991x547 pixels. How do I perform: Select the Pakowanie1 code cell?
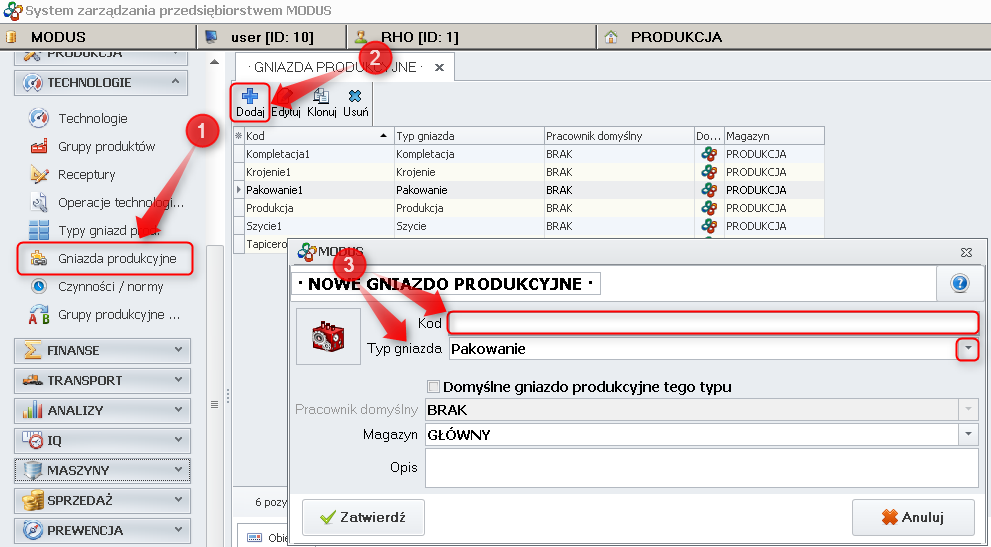click(319, 190)
